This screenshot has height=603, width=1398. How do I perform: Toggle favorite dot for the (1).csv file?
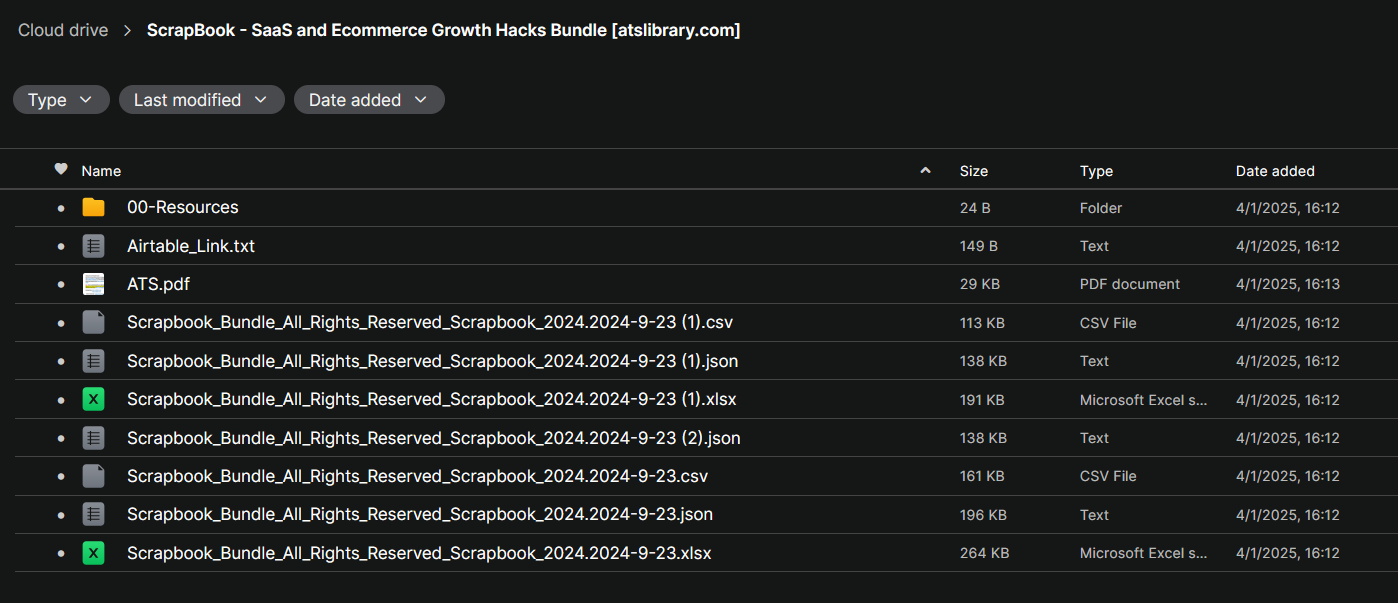(61, 323)
